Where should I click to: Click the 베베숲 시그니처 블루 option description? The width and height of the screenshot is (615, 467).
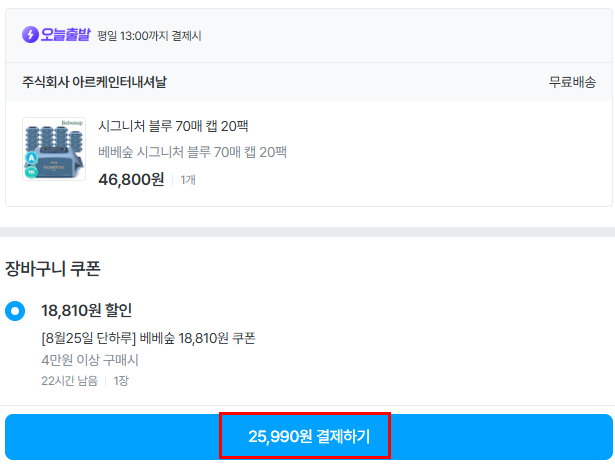point(192,152)
